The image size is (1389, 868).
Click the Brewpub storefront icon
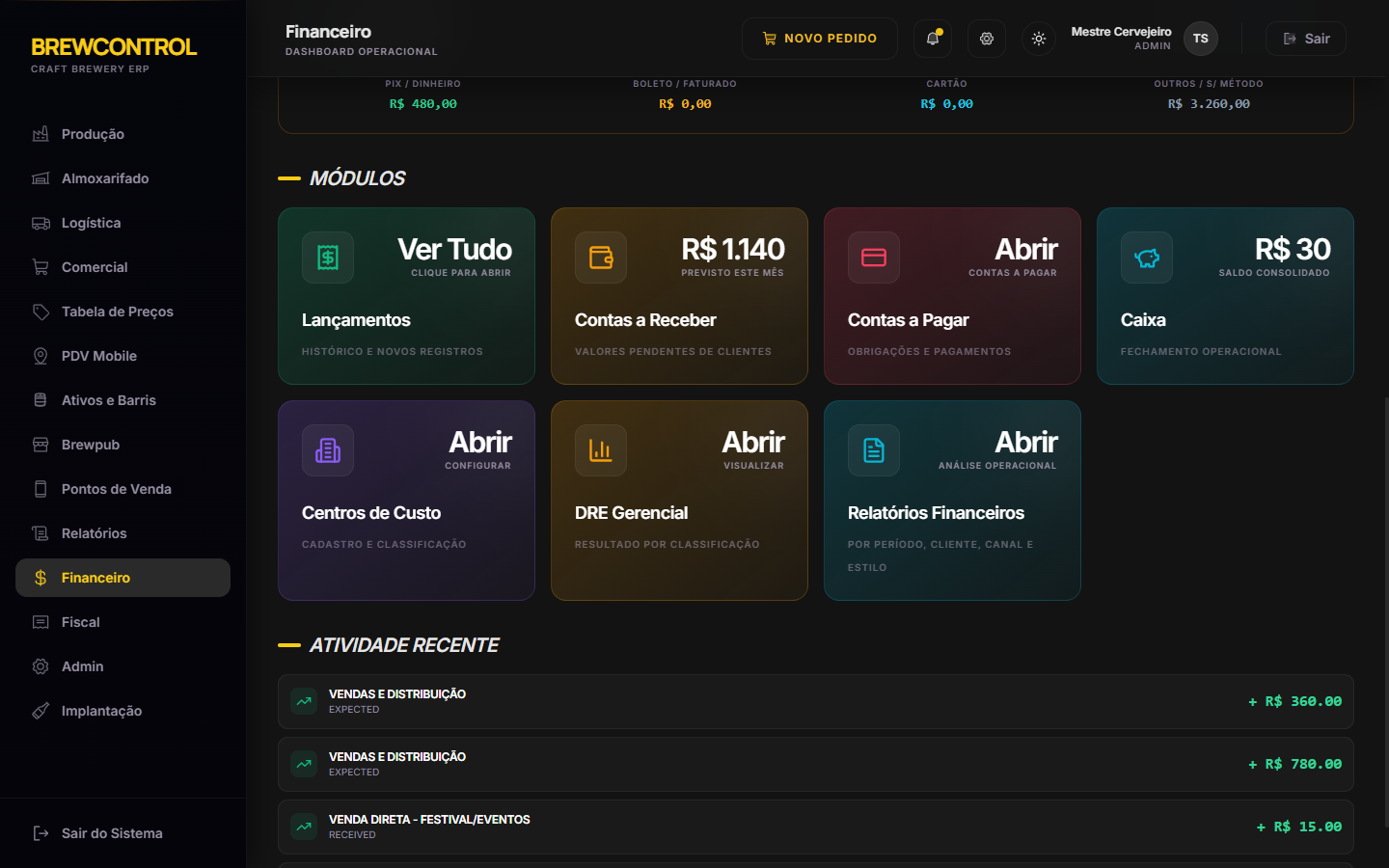tap(41, 445)
